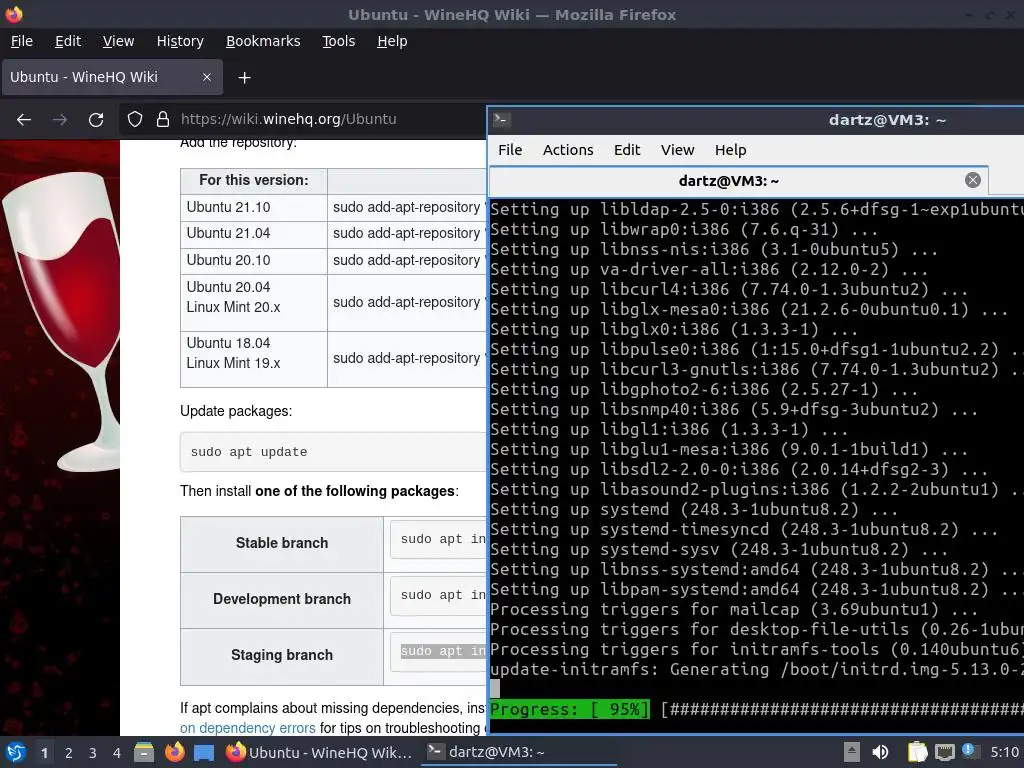Click the Ubuntu 20.10 table cell
Viewport: 1024px width, 768px height.
[253, 261]
